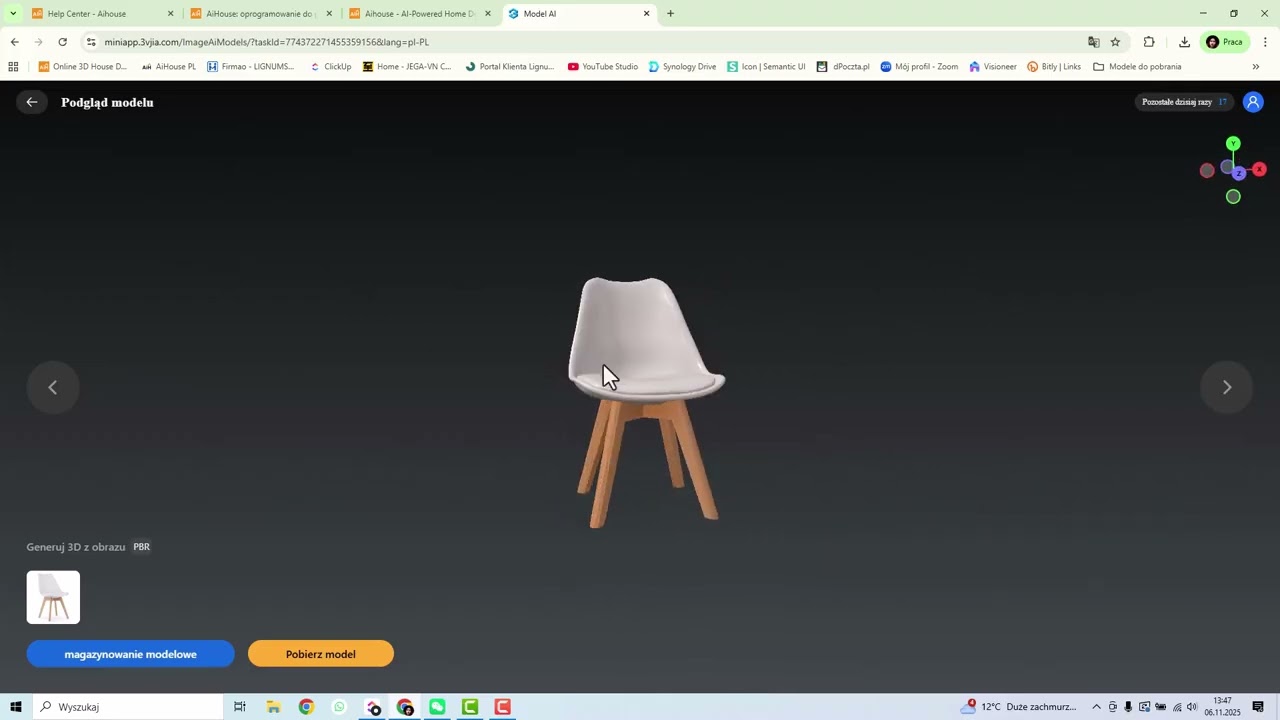The height and width of the screenshot is (720, 1280).
Task: Close the Model AI tab
Action: tap(646, 14)
